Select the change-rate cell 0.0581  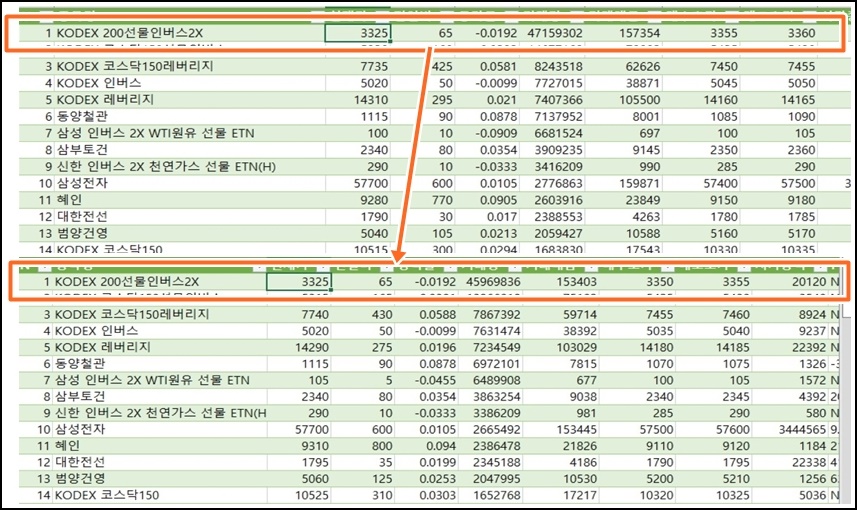[x=486, y=67]
